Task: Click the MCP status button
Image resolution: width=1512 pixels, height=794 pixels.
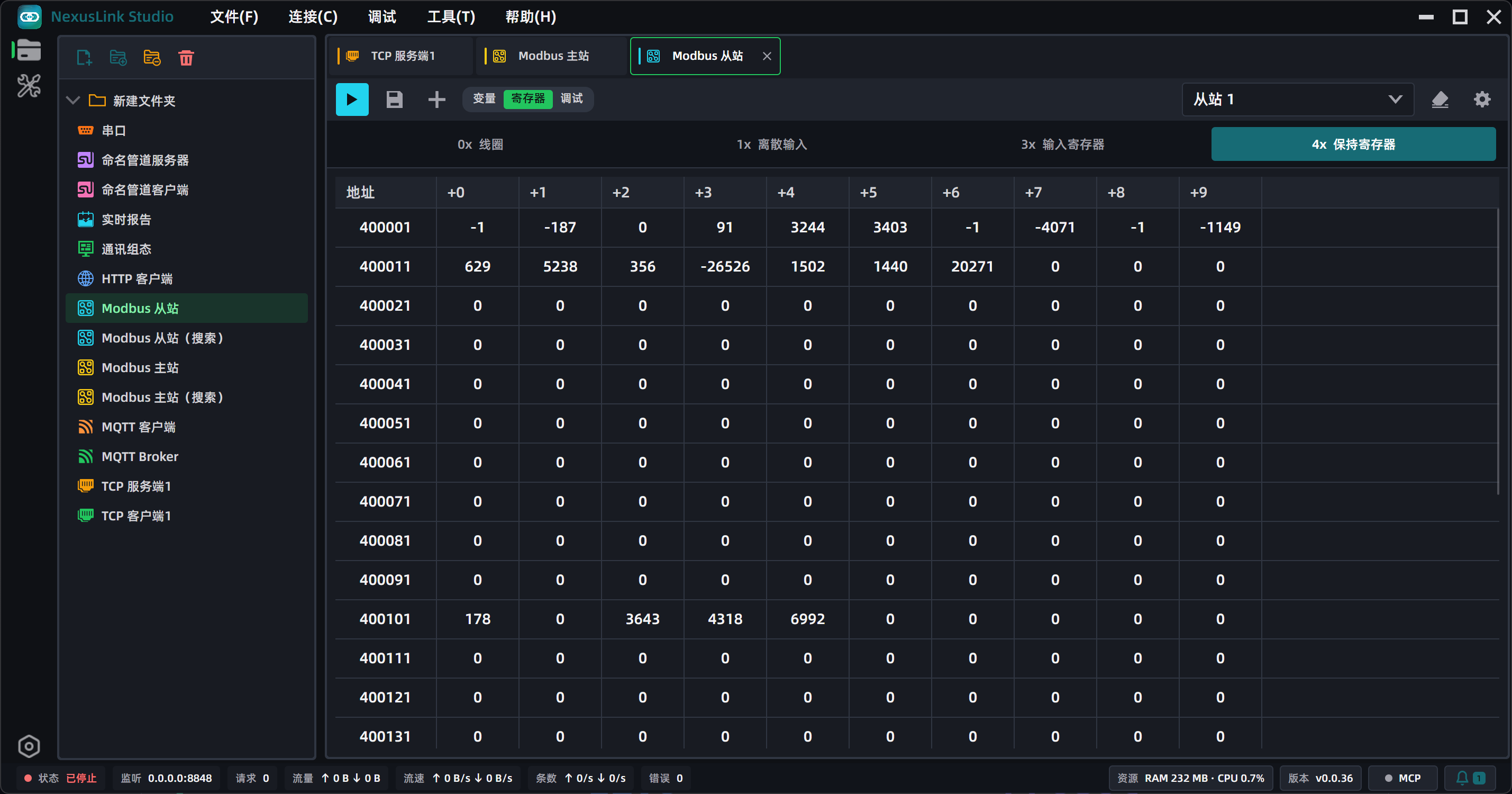Action: pos(1403,778)
